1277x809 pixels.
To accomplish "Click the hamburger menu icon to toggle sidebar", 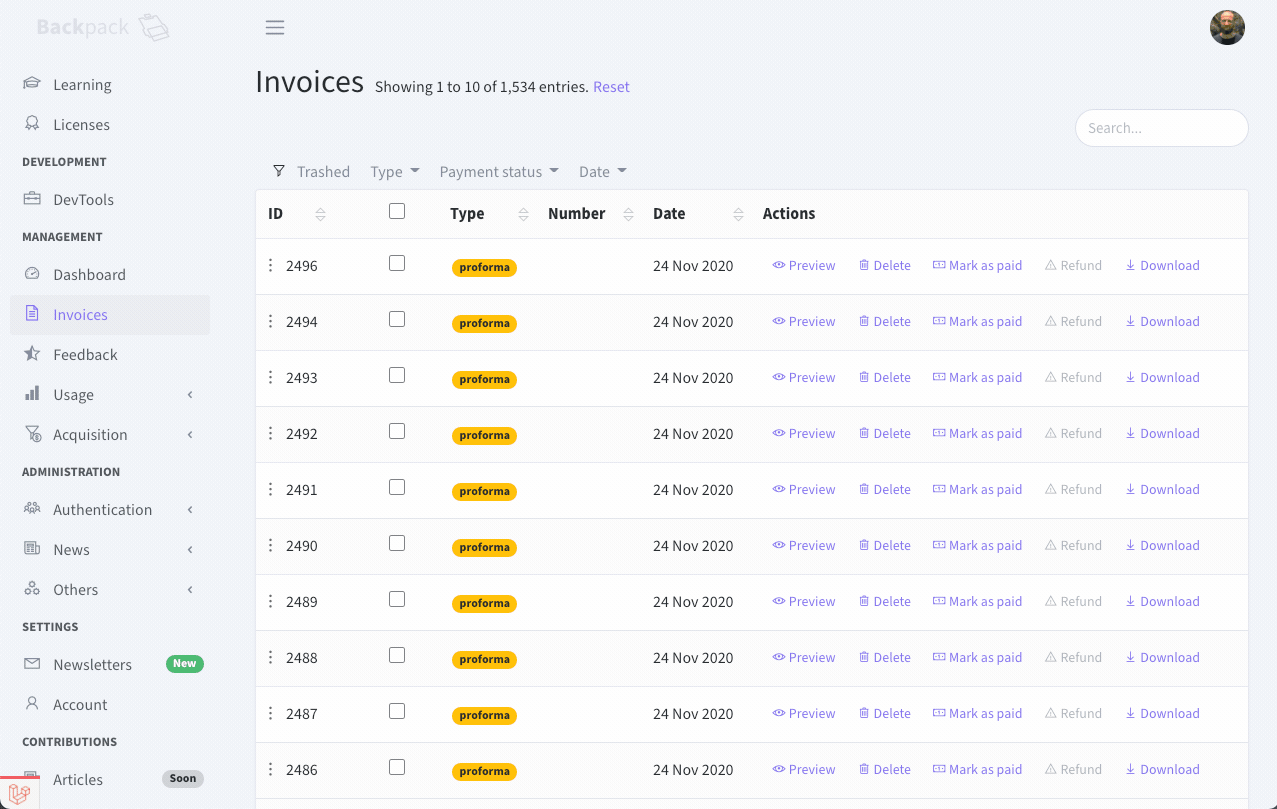I will pos(275,28).
